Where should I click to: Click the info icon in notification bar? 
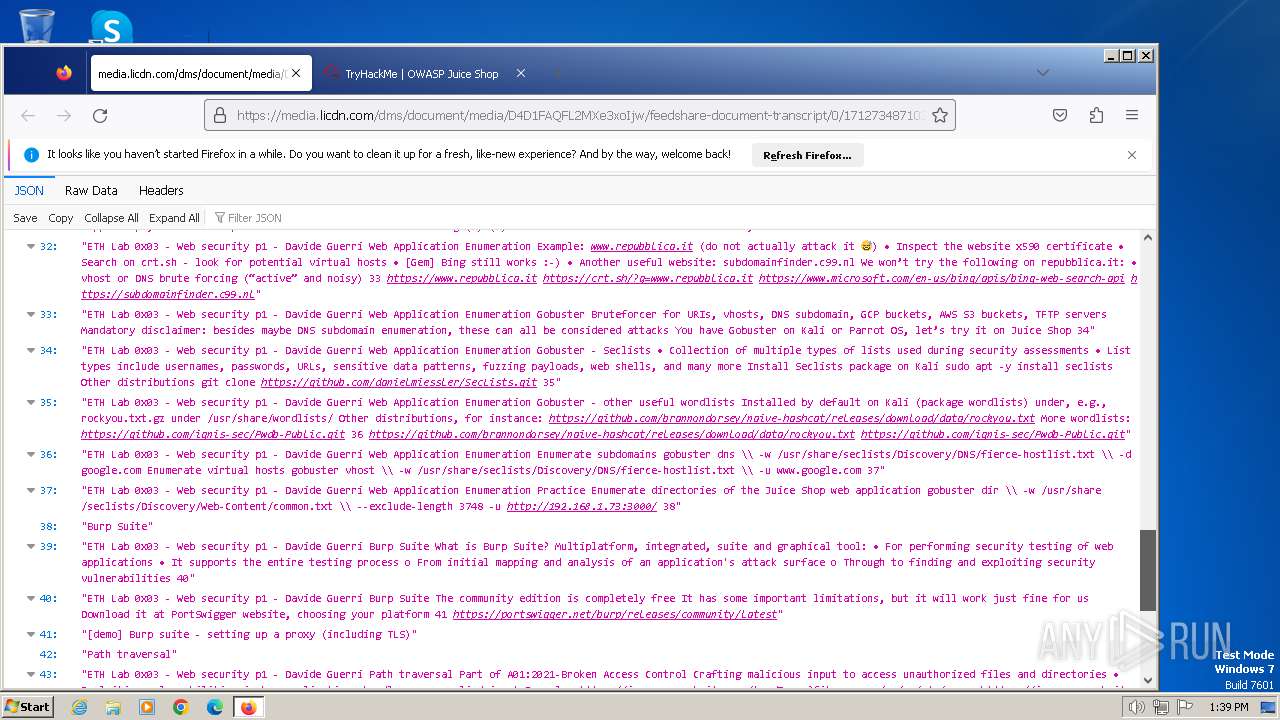point(31,155)
